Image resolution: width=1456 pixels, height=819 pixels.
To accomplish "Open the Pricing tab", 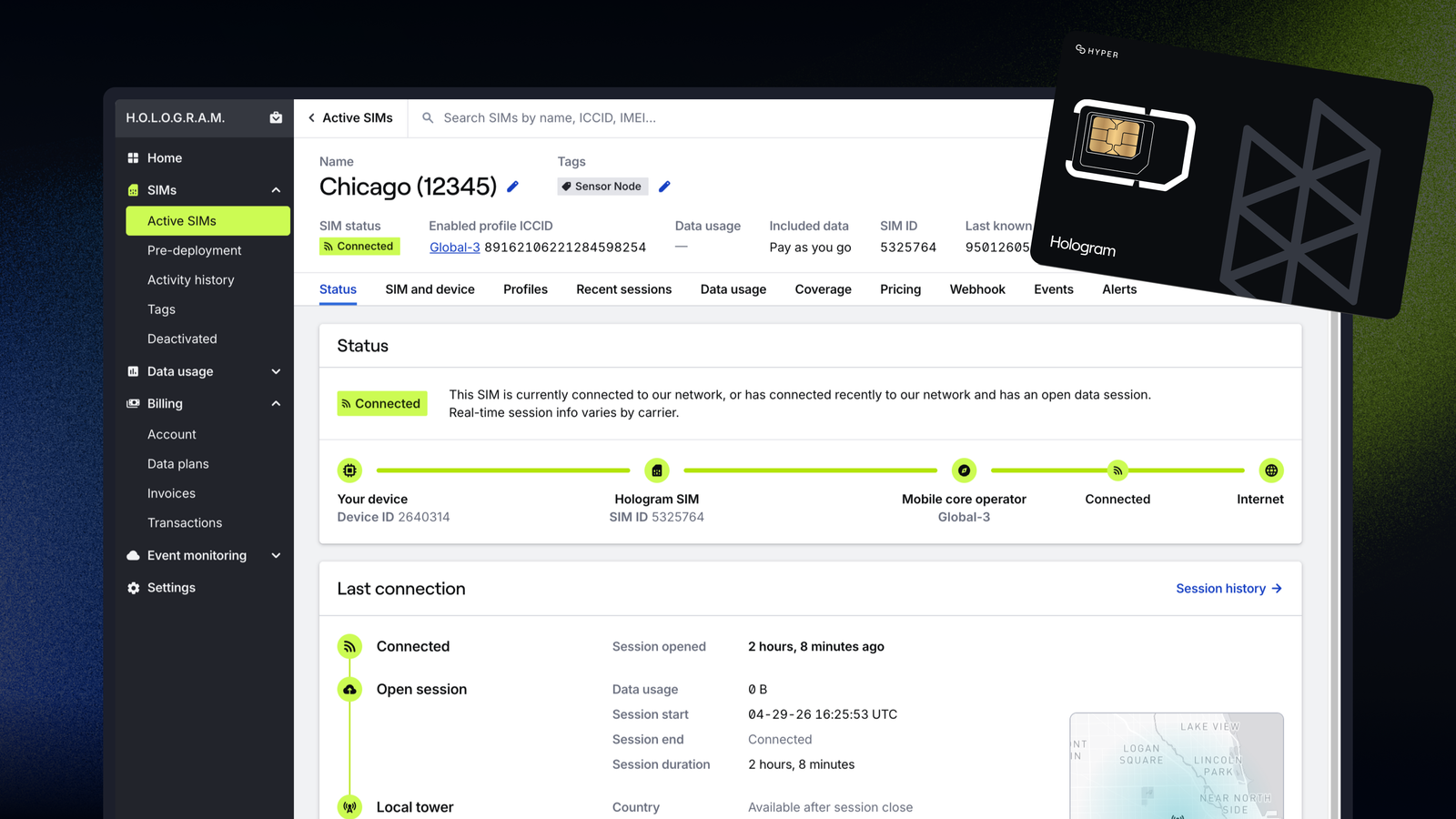I will coord(900,289).
